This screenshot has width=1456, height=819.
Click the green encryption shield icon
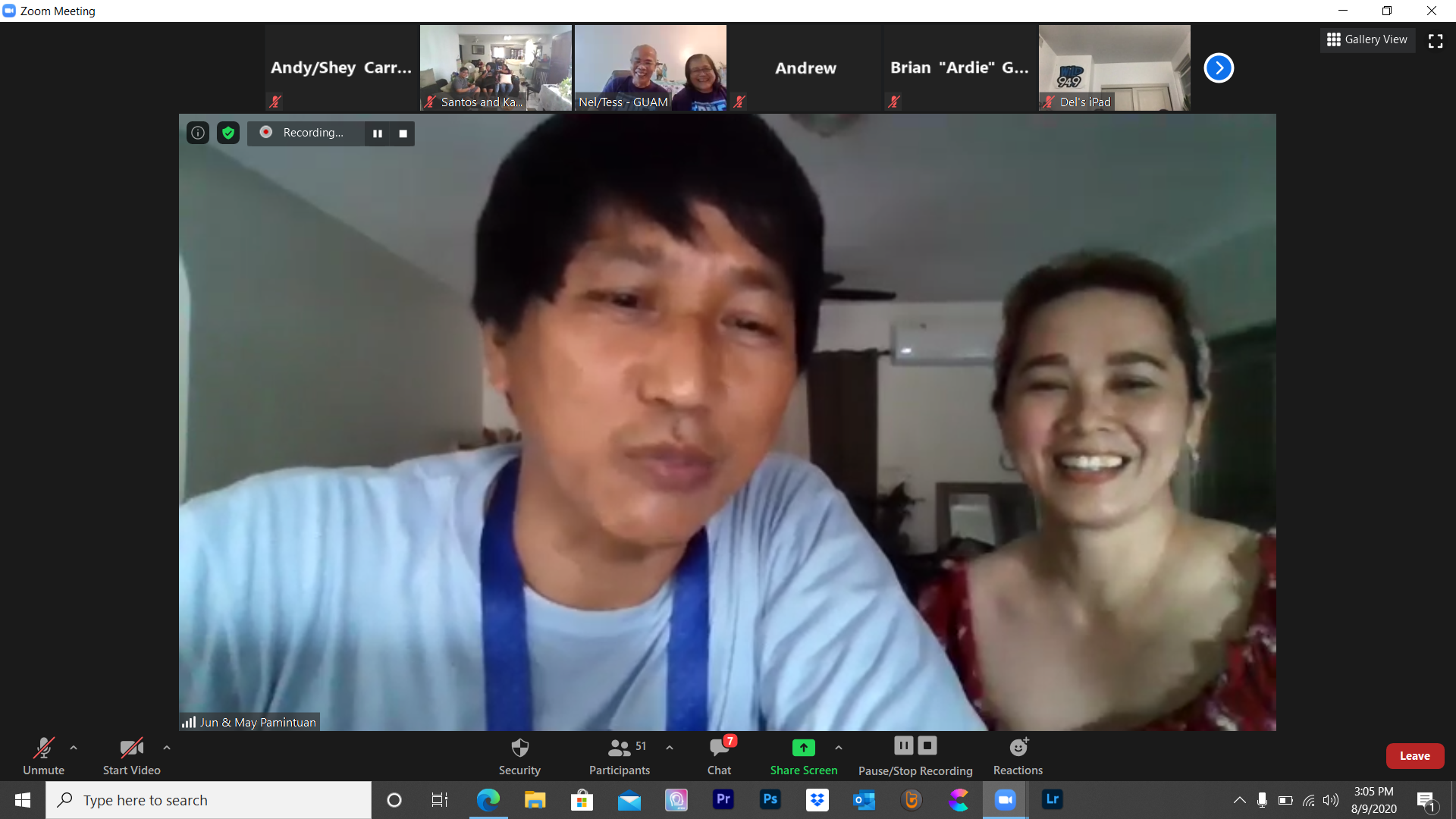click(228, 133)
